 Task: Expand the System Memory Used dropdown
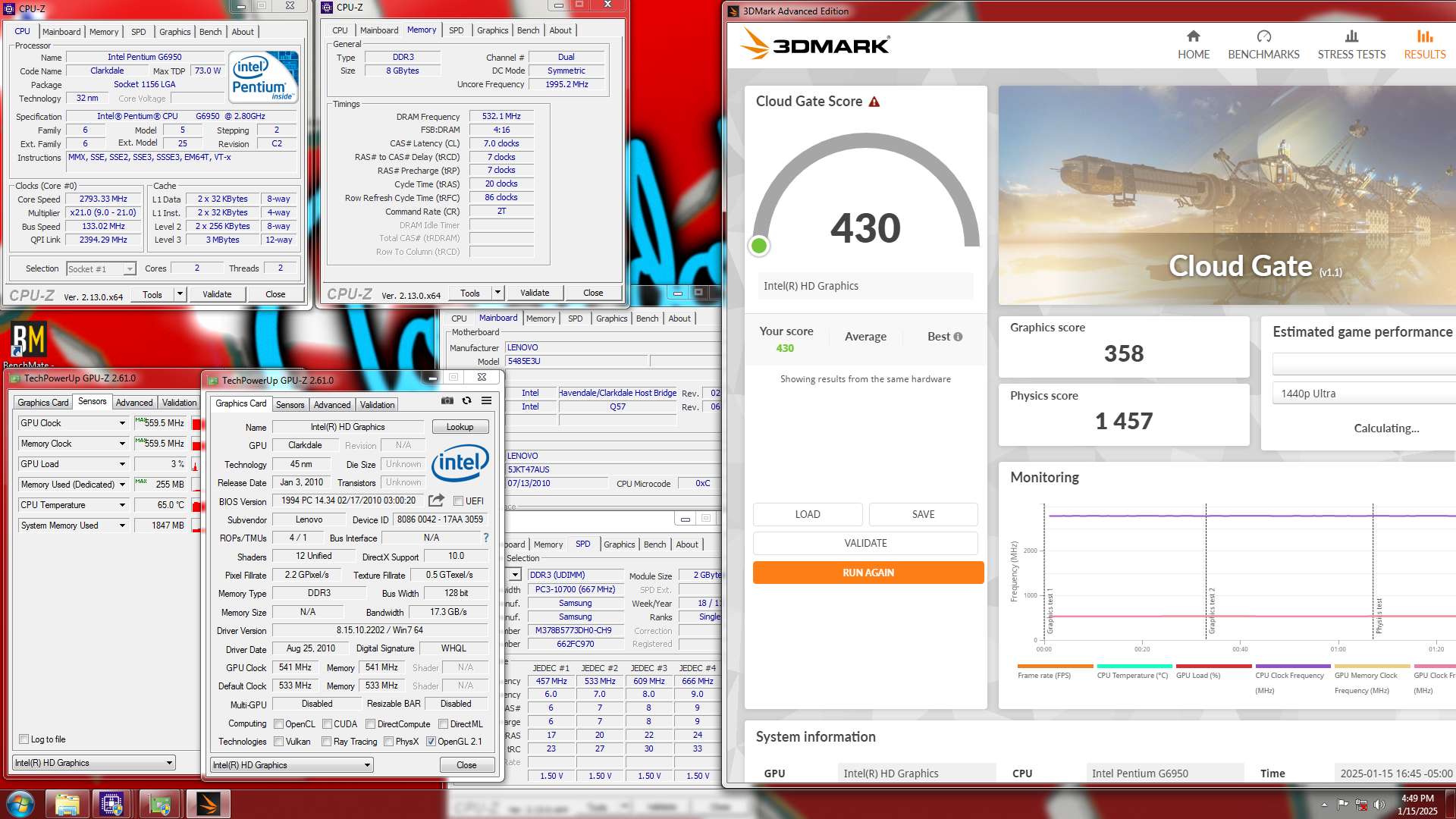point(122,526)
